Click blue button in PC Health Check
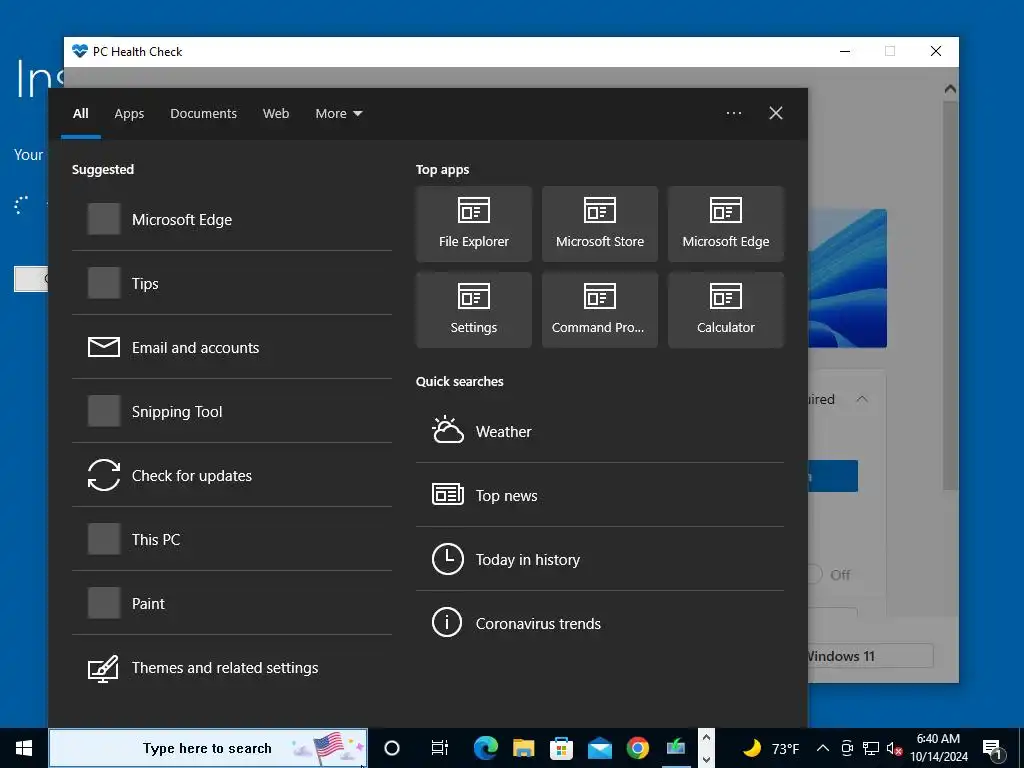This screenshot has width=1024, height=768. [x=833, y=476]
